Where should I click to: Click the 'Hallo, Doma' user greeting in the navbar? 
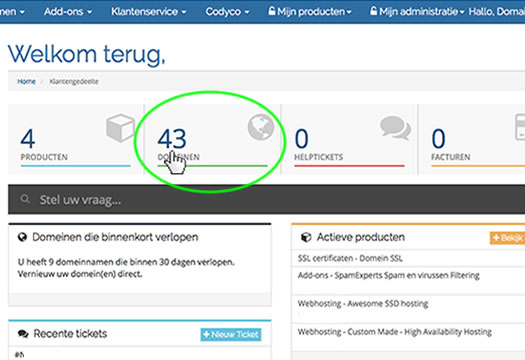pyautogui.click(x=497, y=12)
